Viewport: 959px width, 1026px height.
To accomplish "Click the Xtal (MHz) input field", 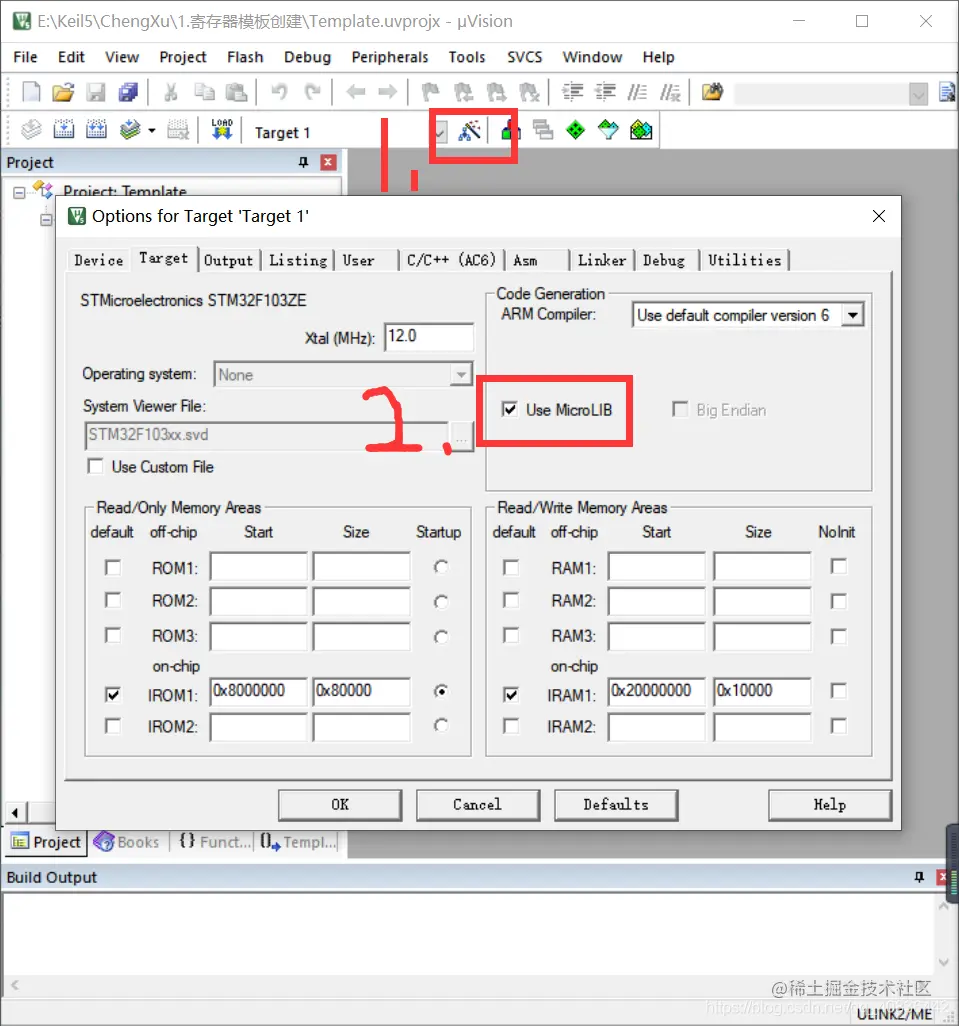I will [428, 336].
